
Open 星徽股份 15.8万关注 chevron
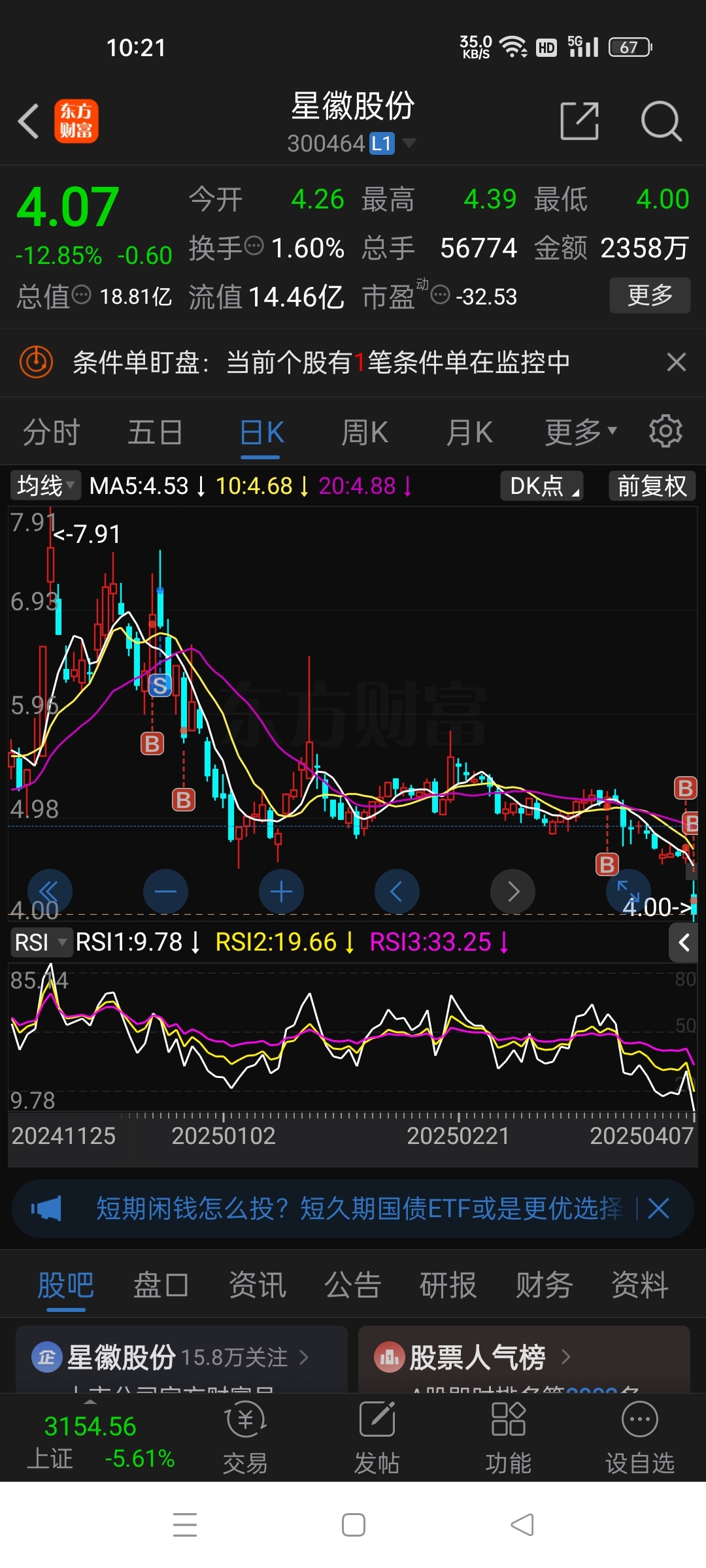304,1358
